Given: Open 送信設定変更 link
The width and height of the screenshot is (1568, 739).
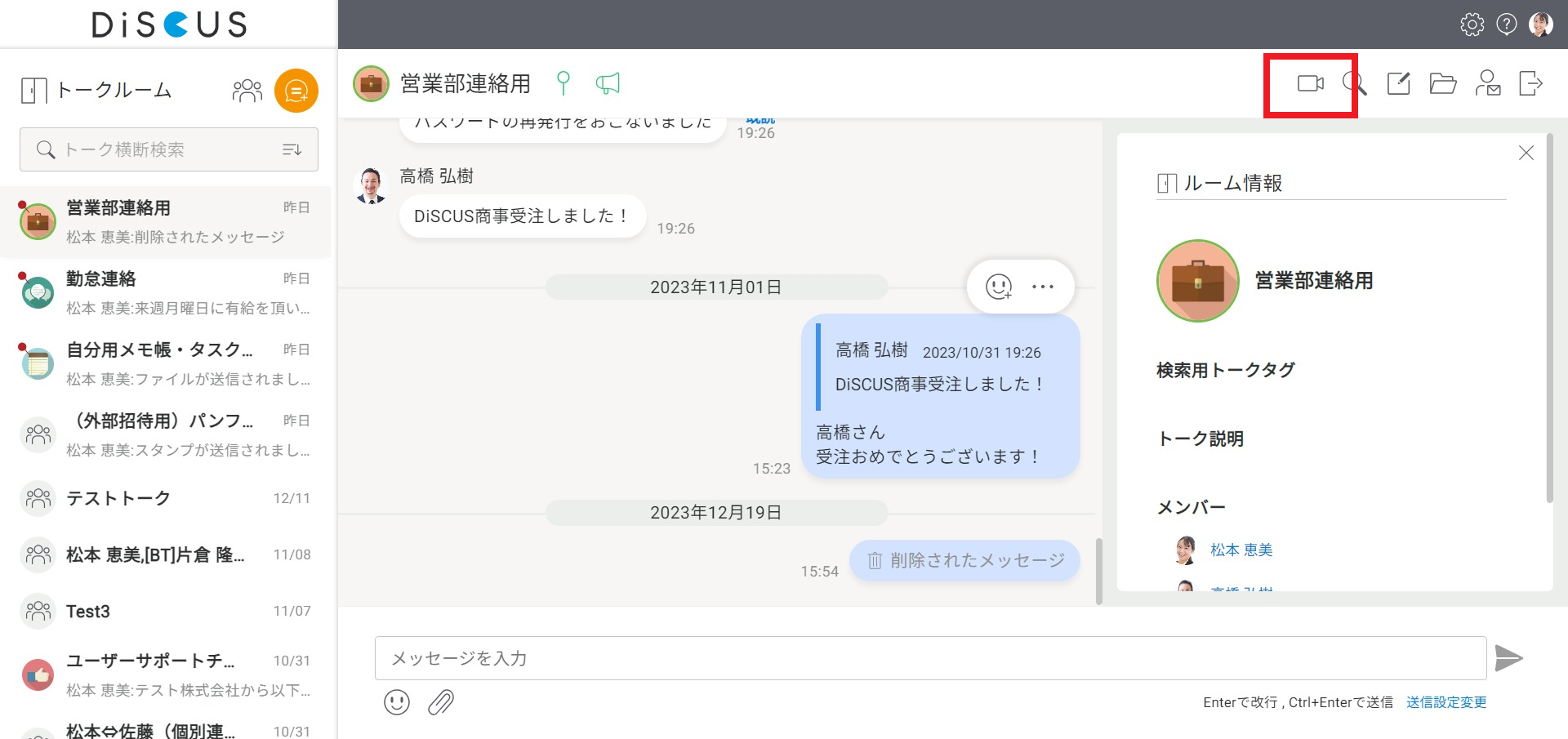Looking at the screenshot, I should (1446, 702).
